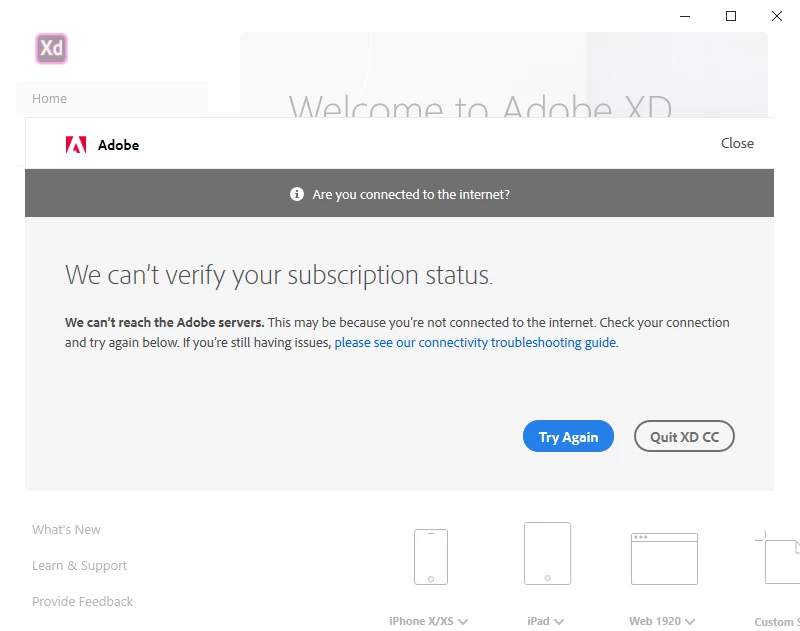The image size is (800, 631).
Task: Minimize the Adobe XD window
Action: point(685,16)
